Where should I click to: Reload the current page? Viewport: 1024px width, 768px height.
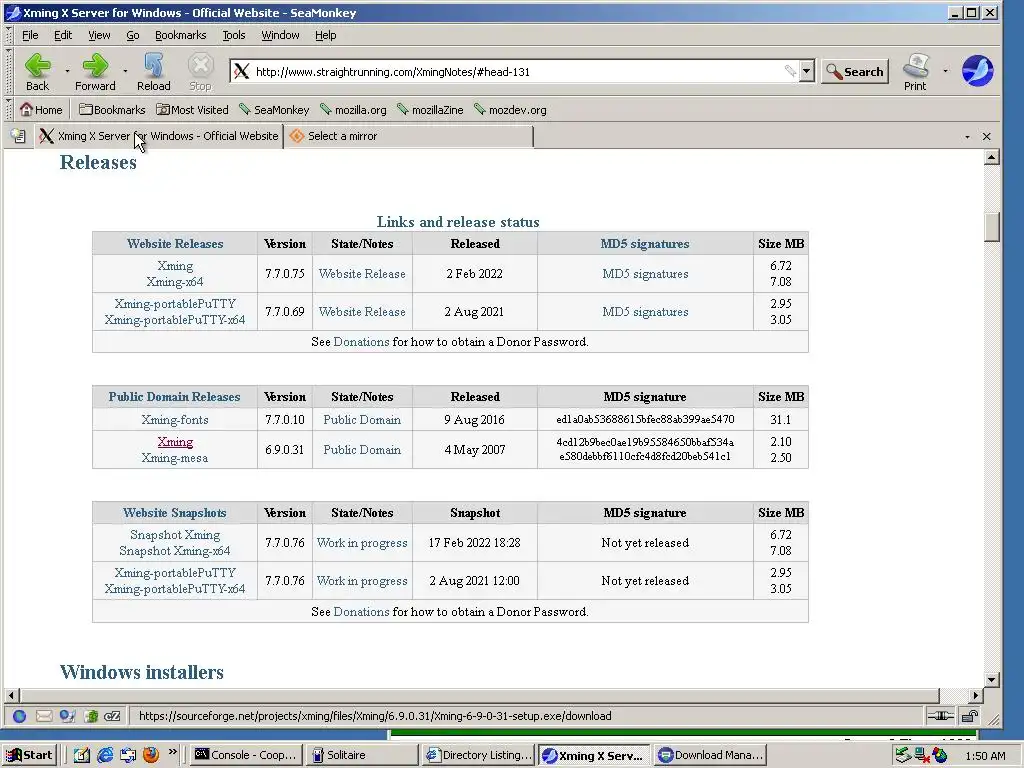pos(153,72)
